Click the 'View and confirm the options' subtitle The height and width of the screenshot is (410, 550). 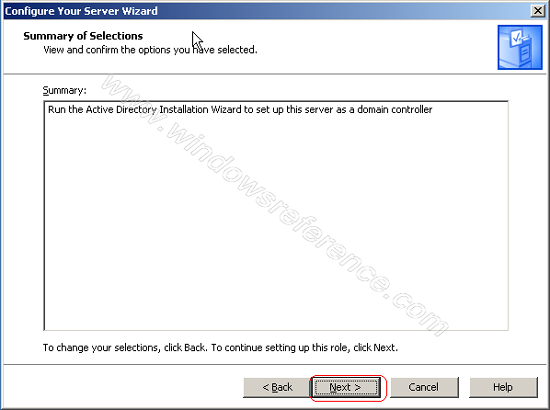pos(150,50)
